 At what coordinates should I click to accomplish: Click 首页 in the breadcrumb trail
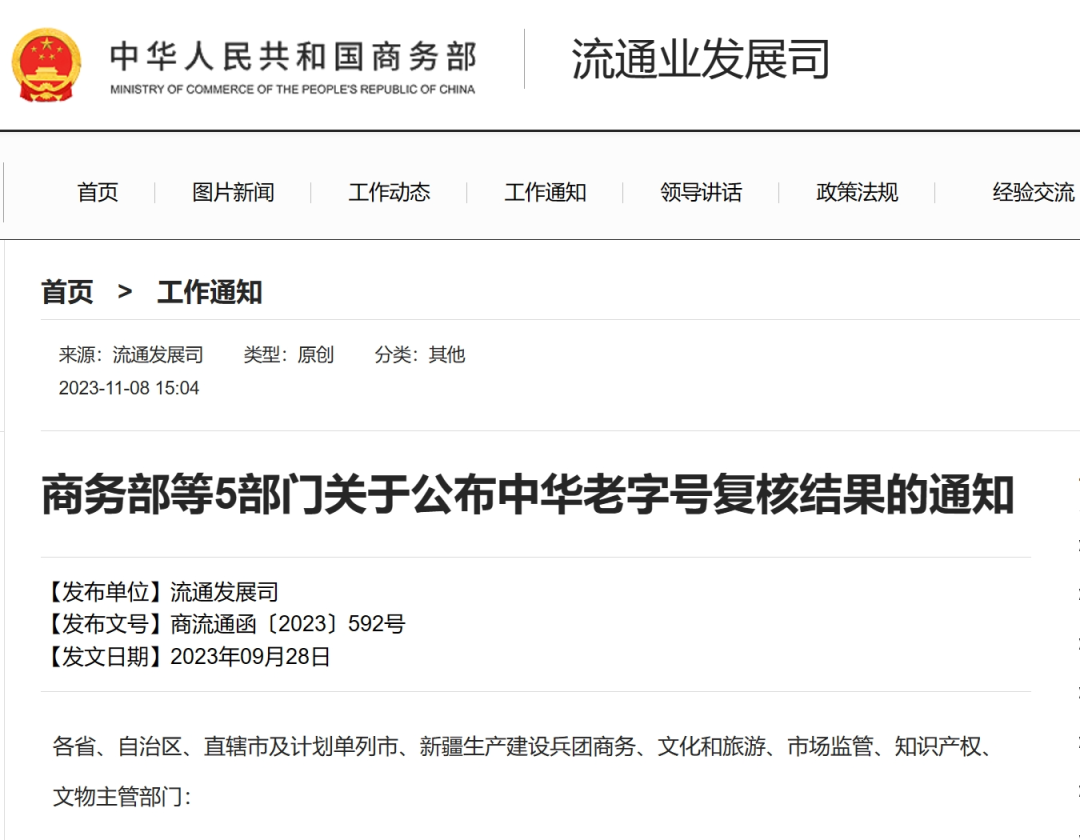tap(67, 292)
